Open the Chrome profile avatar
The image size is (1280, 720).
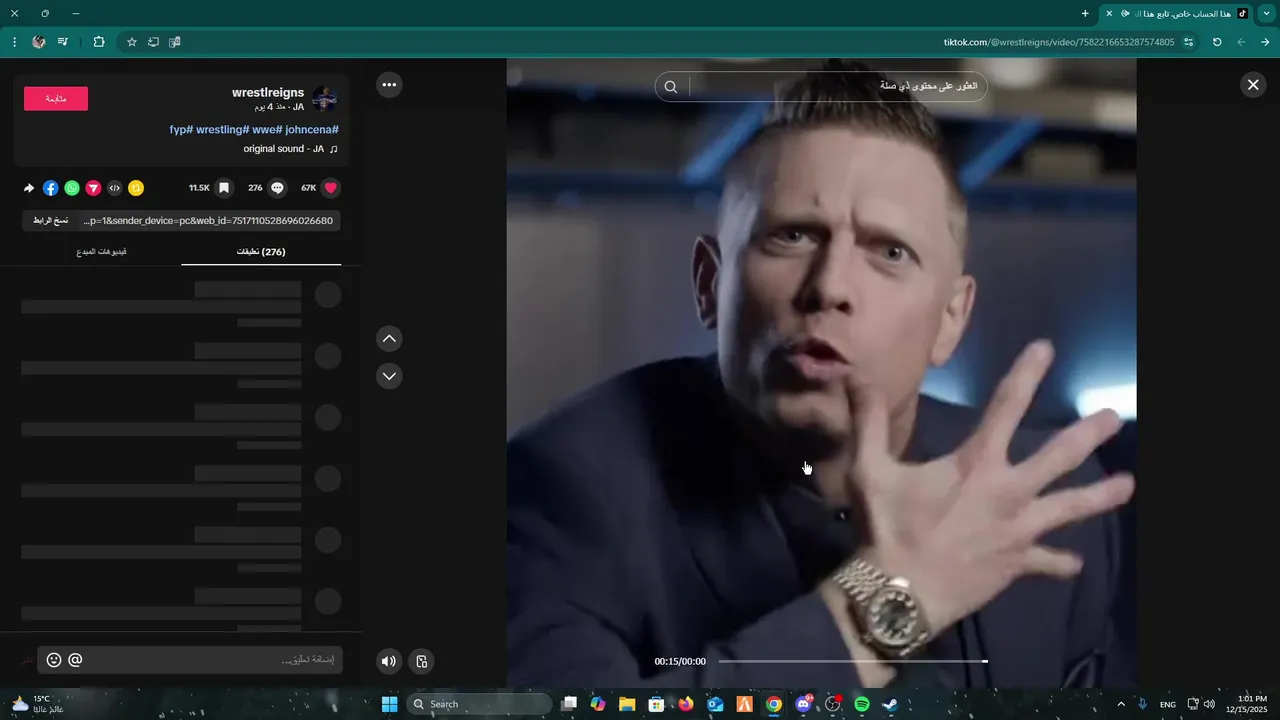[39, 42]
